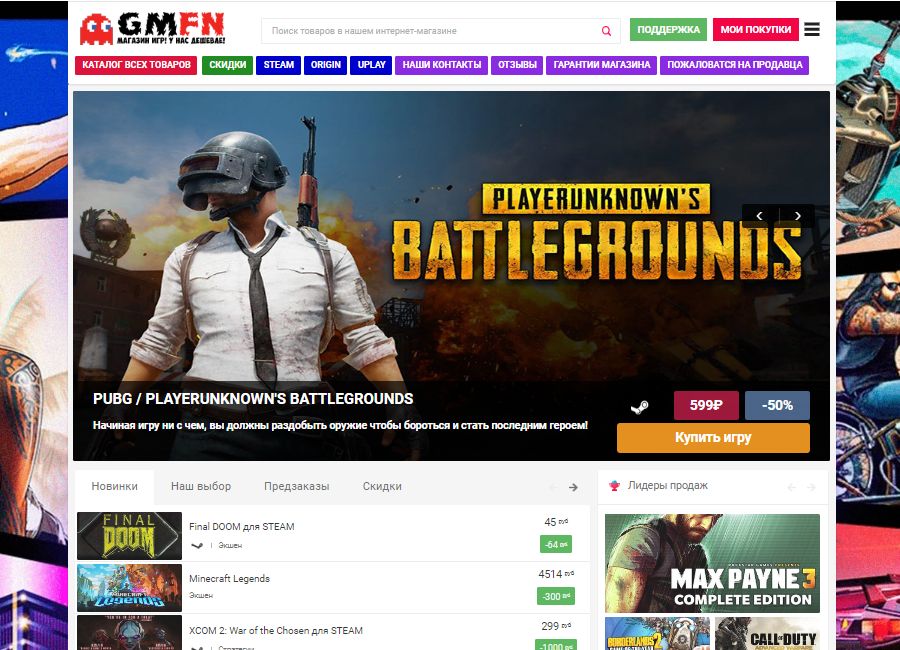Click Final DOOM price 45
900x650 pixels.
click(x=556, y=522)
